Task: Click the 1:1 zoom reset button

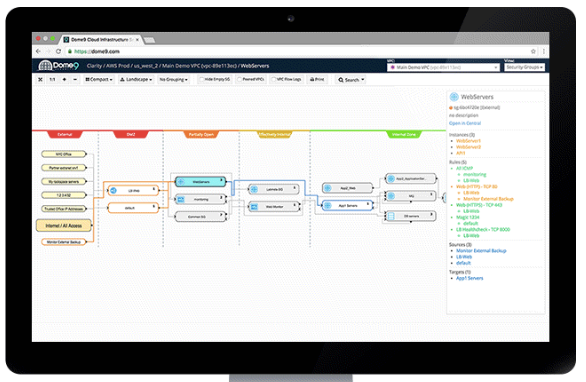Action: [52, 80]
